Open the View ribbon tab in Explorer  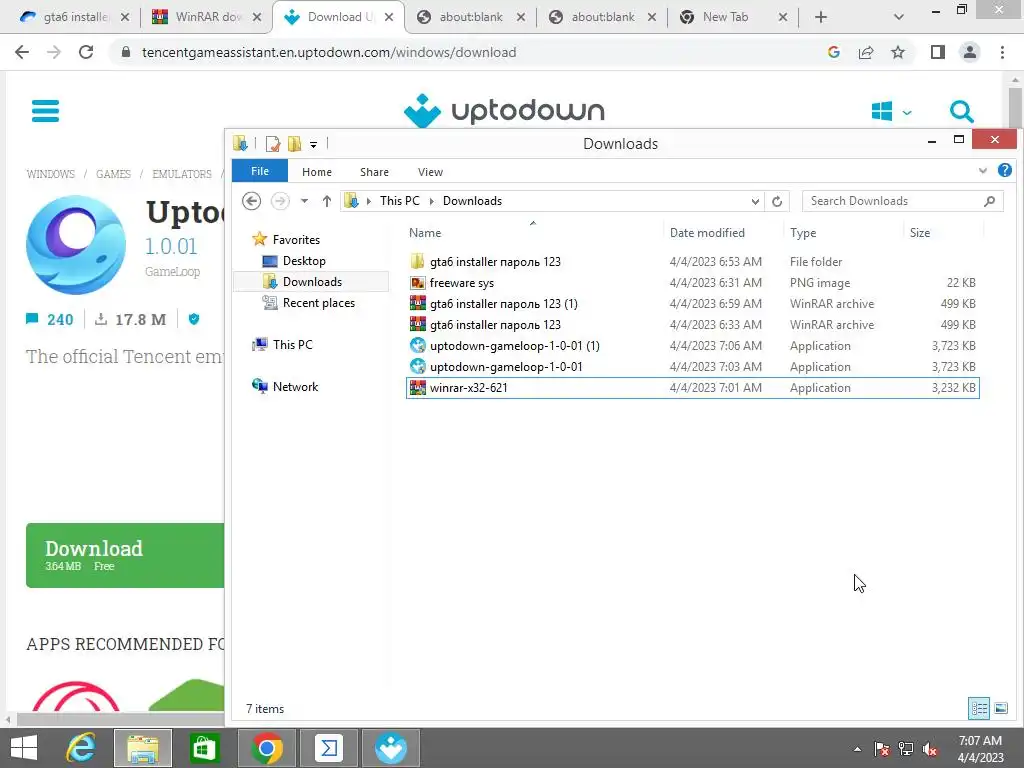click(x=430, y=172)
